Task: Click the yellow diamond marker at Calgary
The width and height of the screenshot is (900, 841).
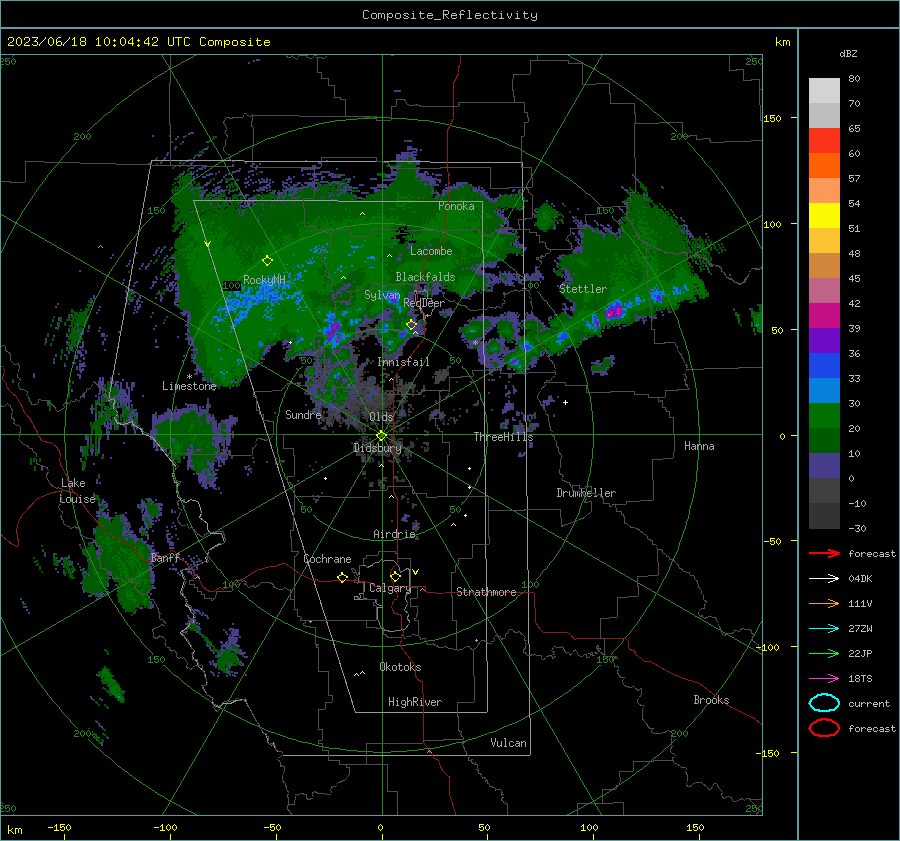Action: (x=395, y=576)
